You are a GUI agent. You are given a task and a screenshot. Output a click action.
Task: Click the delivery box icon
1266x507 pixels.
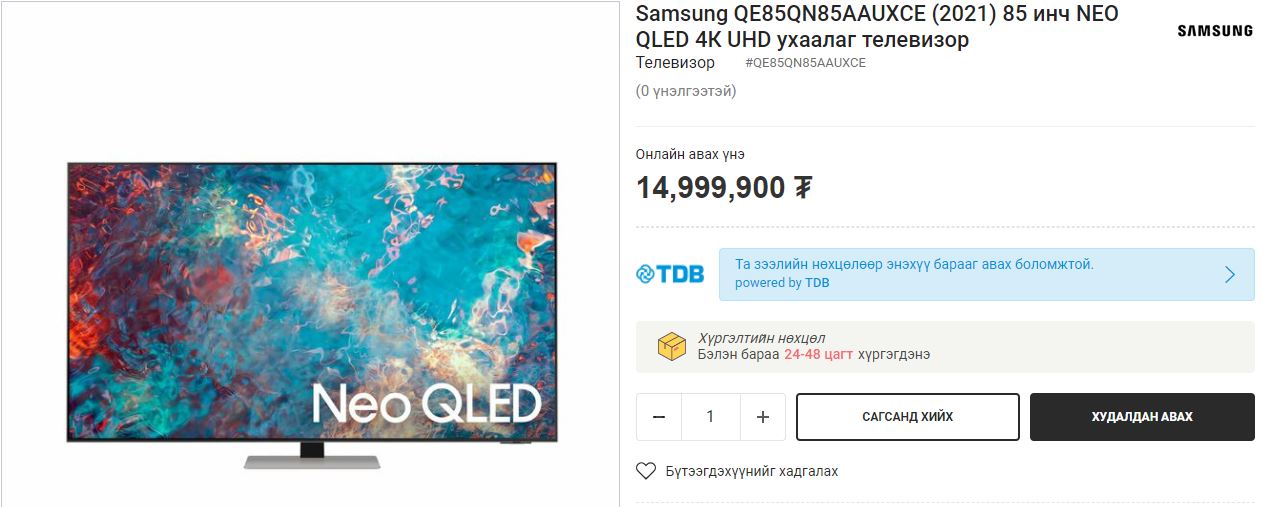pos(671,346)
